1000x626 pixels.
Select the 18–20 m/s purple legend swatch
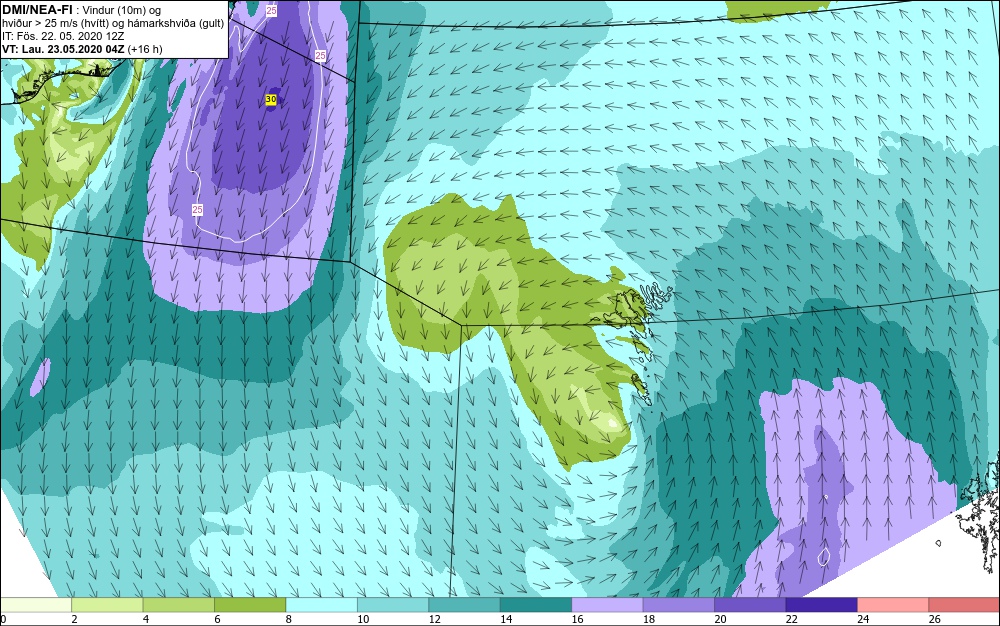pyautogui.click(x=679, y=605)
